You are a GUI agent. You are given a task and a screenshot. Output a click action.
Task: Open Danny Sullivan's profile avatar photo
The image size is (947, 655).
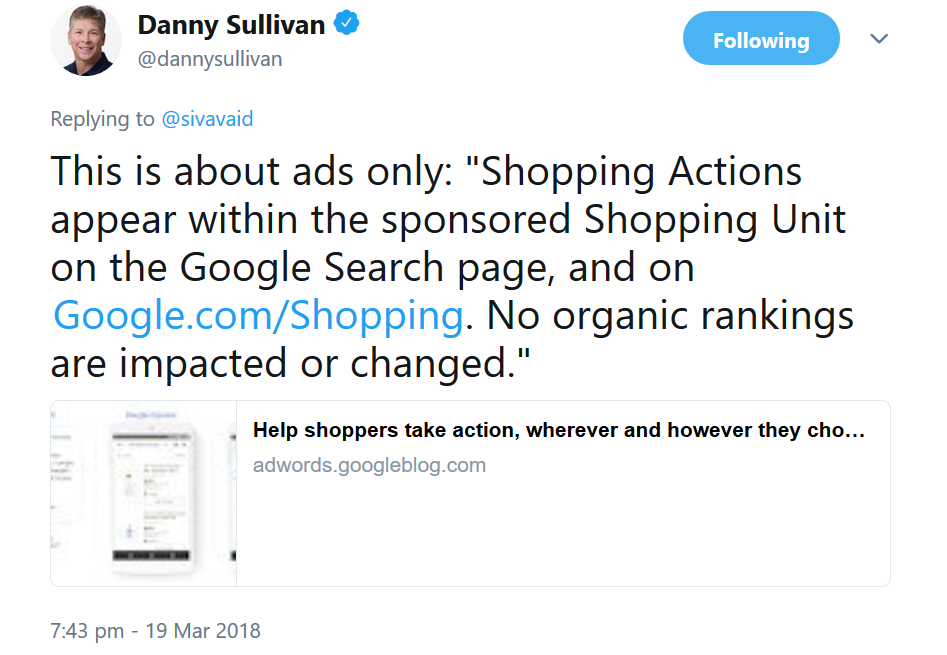[85, 41]
